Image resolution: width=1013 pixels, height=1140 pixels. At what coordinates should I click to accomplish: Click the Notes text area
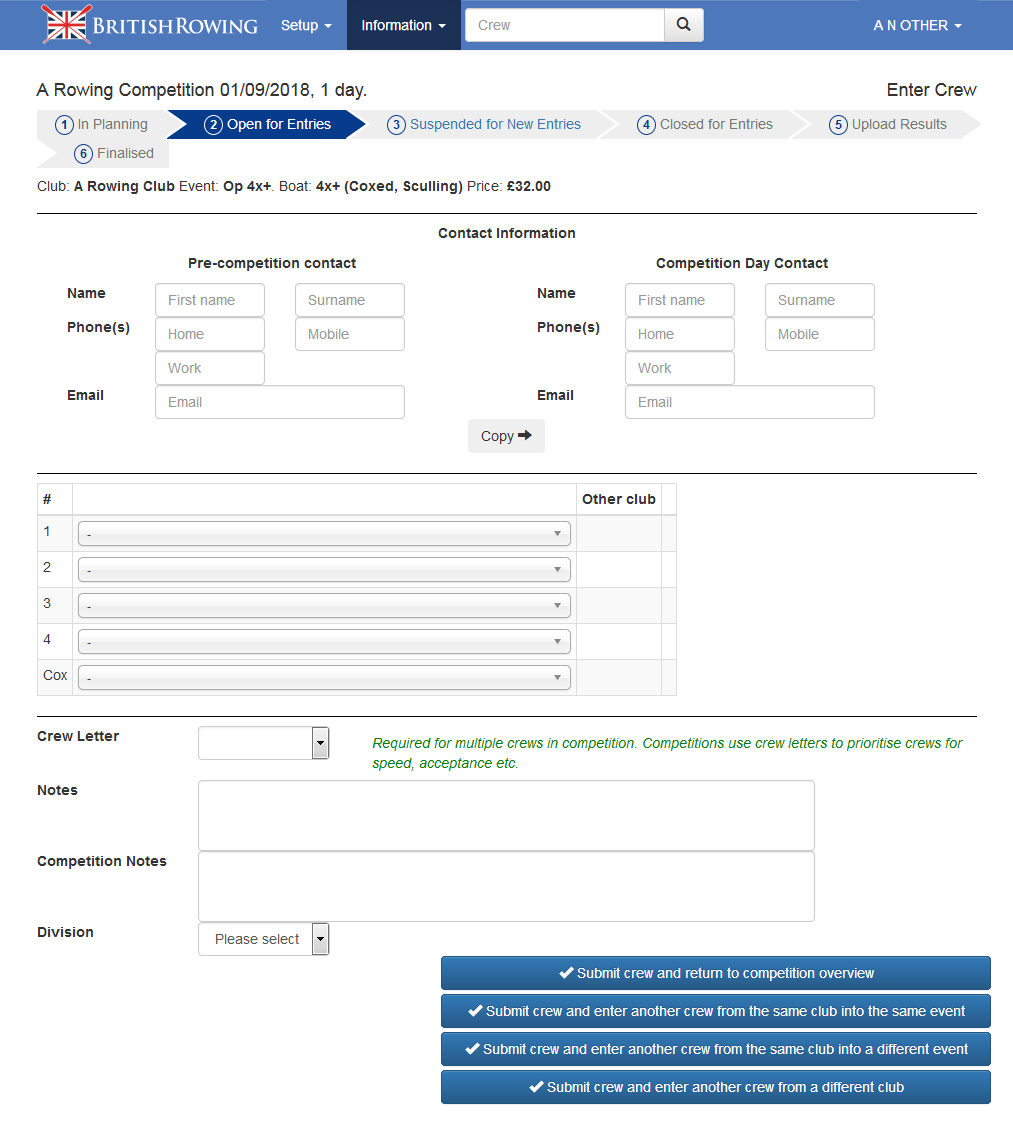tap(506, 815)
